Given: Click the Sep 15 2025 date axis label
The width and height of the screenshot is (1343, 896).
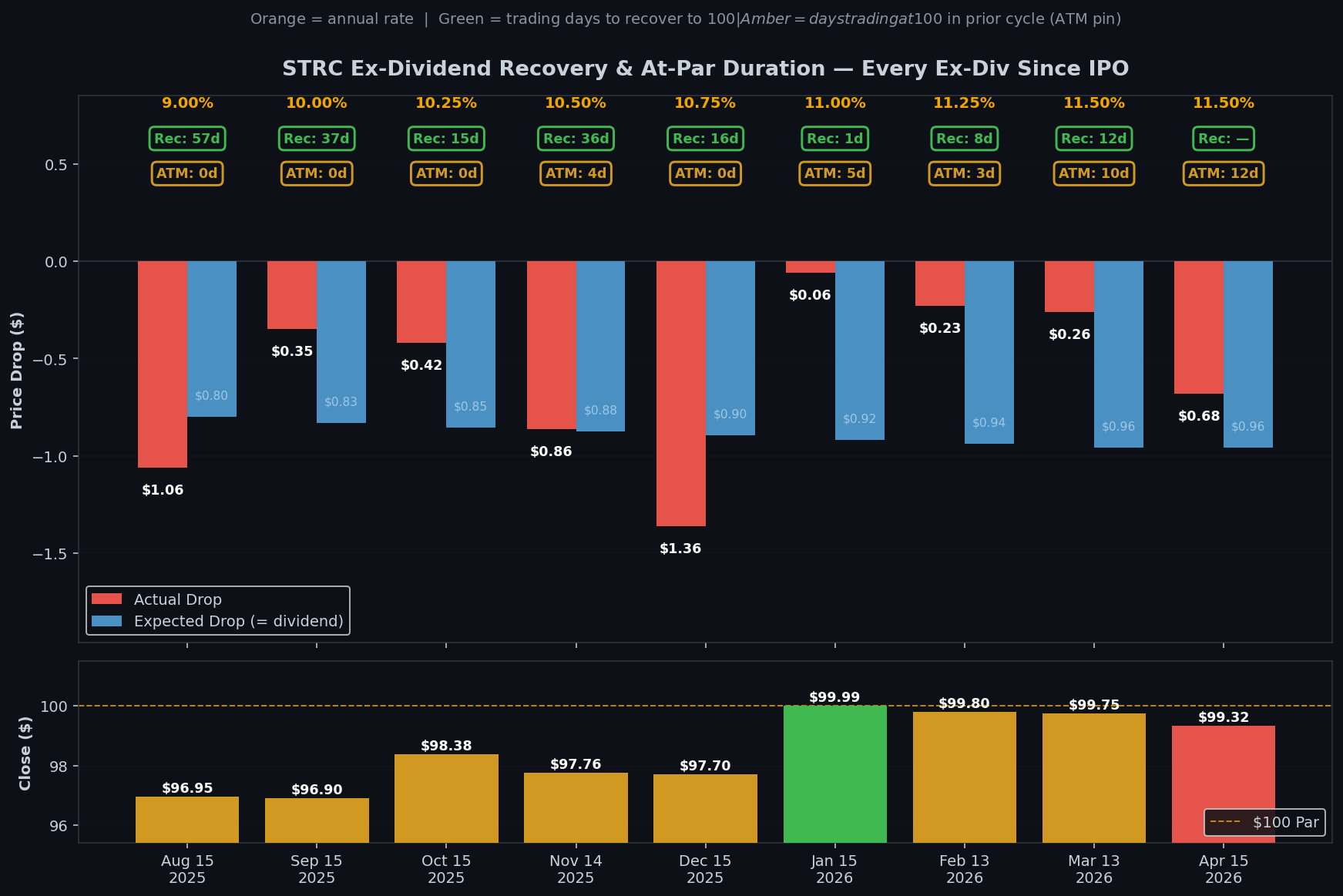Looking at the screenshot, I should coord(317,869).
